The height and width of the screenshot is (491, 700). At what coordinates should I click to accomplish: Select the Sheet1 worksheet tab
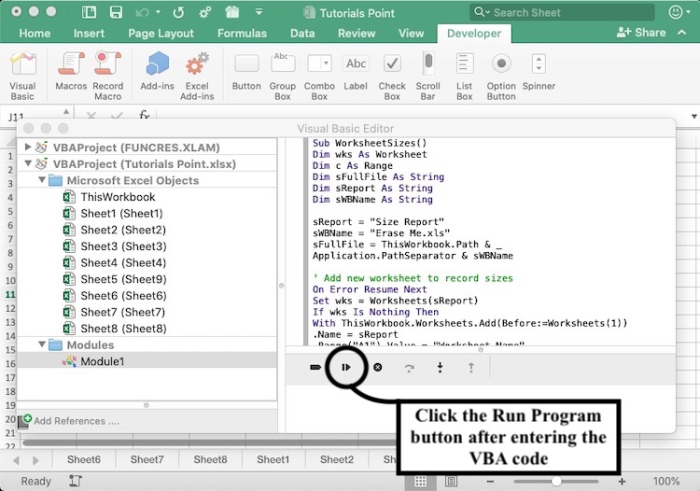point(273,459)
